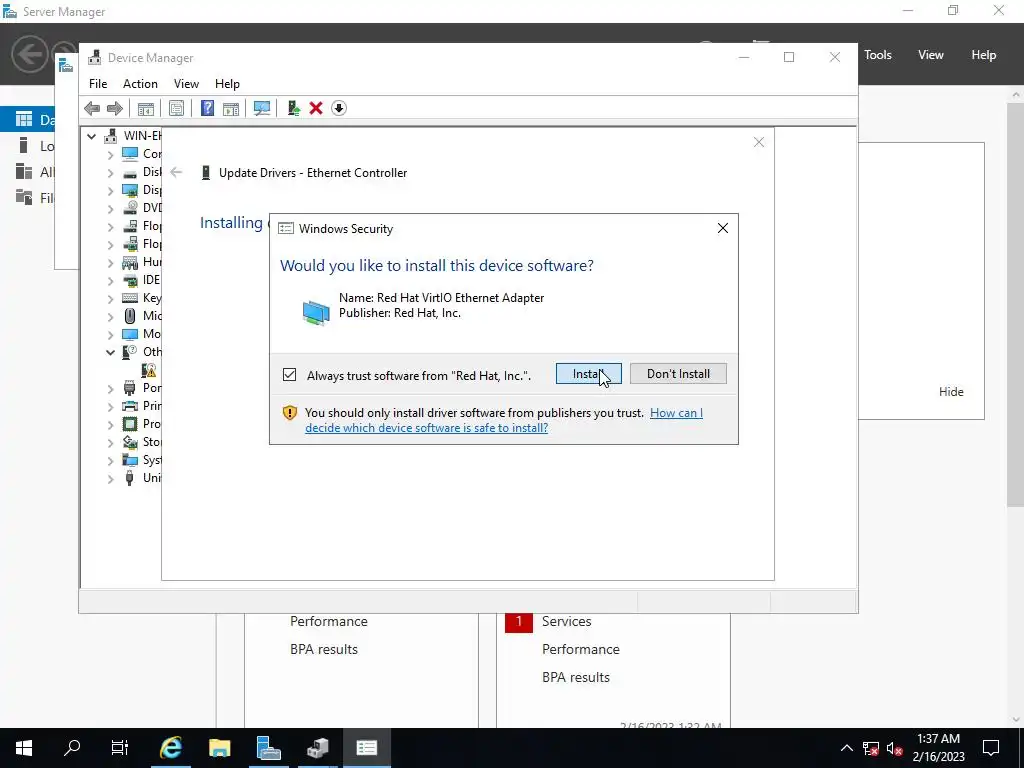This screenshot has height=768, width=1024.
Task: Click muted volume icon in system tray
Action: [x=895, y=748]
